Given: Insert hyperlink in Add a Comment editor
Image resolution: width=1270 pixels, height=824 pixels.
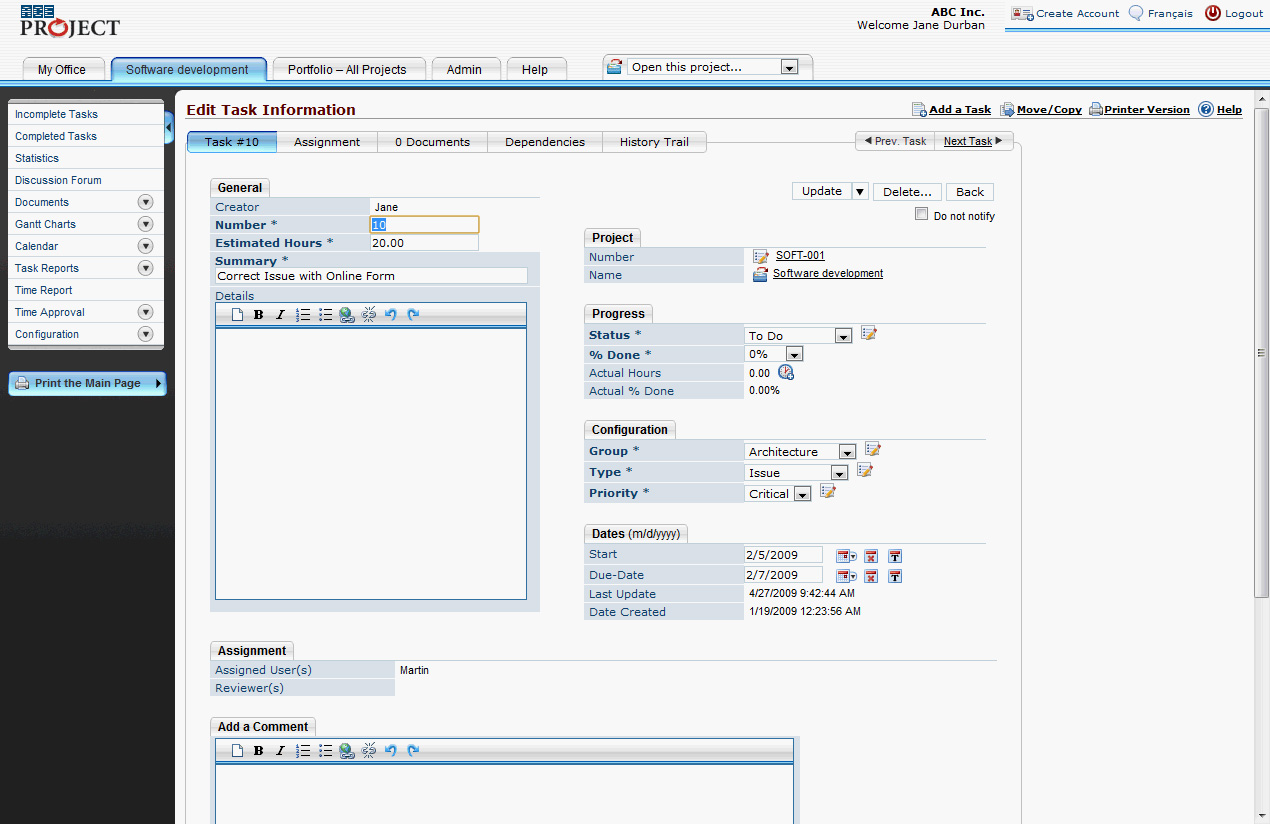Looking at the screenshot, I should click(x=347, y=751).
